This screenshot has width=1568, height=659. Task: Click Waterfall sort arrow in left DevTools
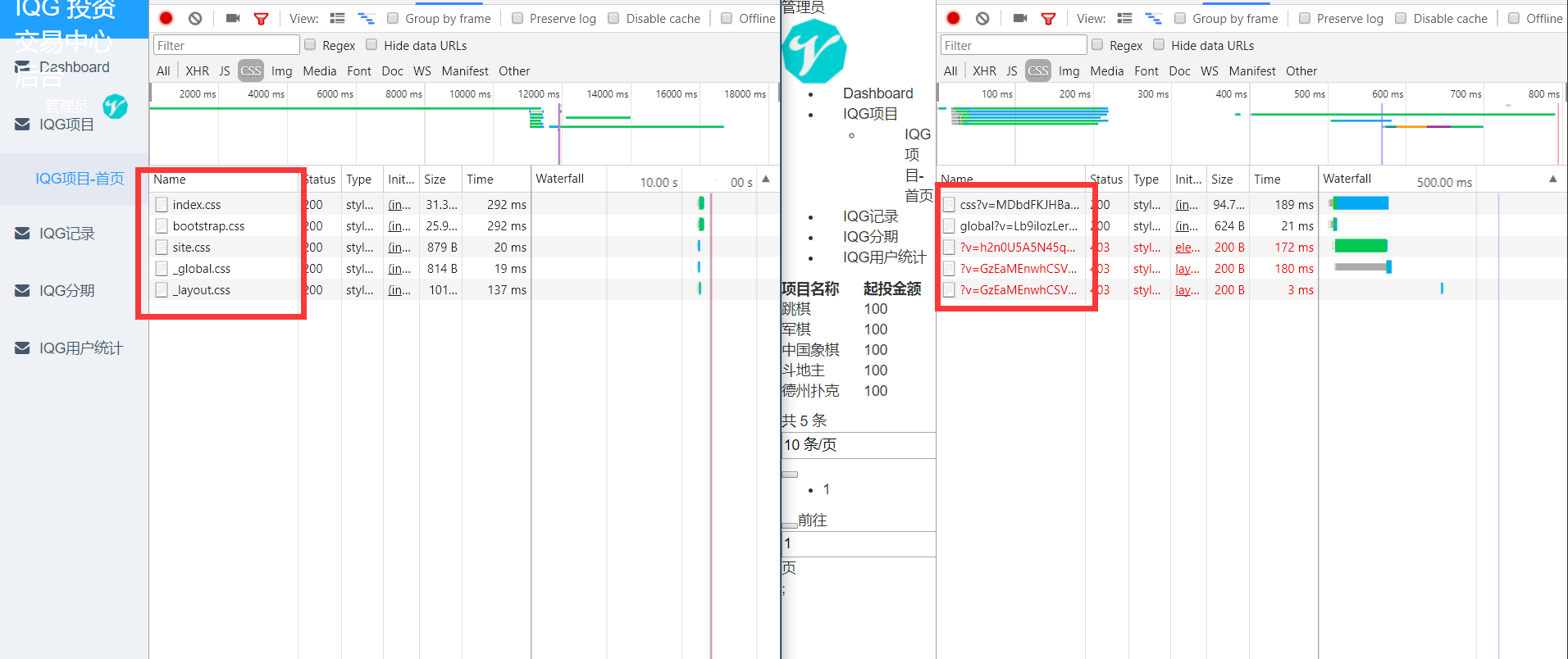click(766, 179)
